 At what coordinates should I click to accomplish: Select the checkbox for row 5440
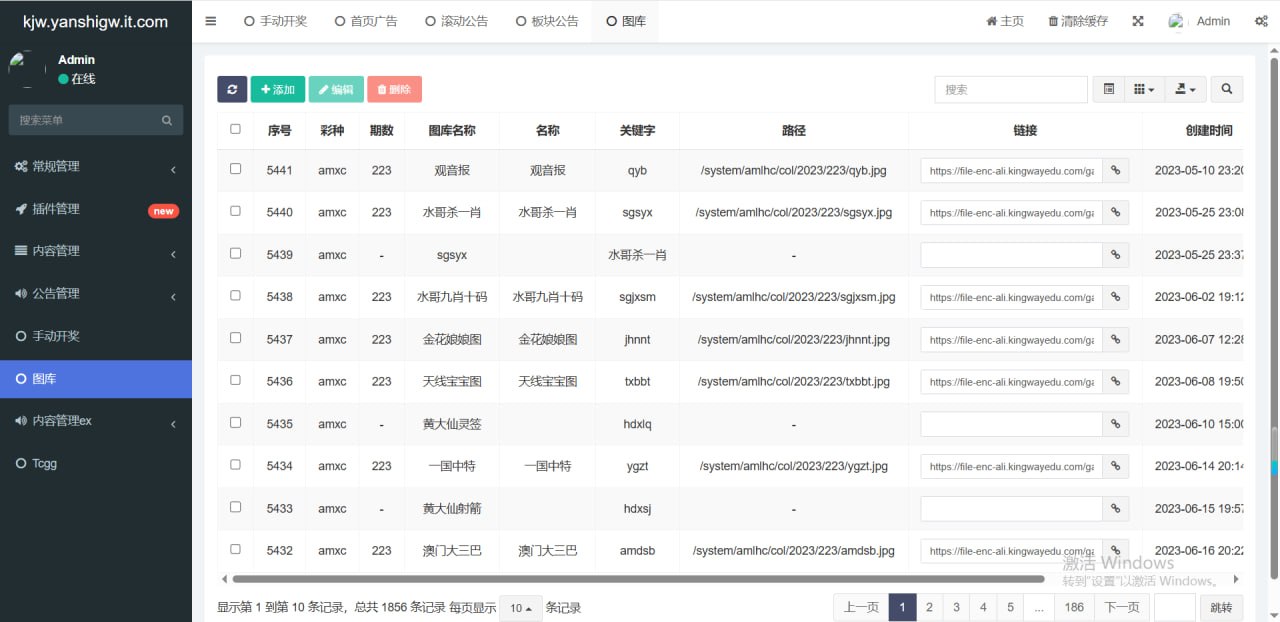(x=235, y=211)
